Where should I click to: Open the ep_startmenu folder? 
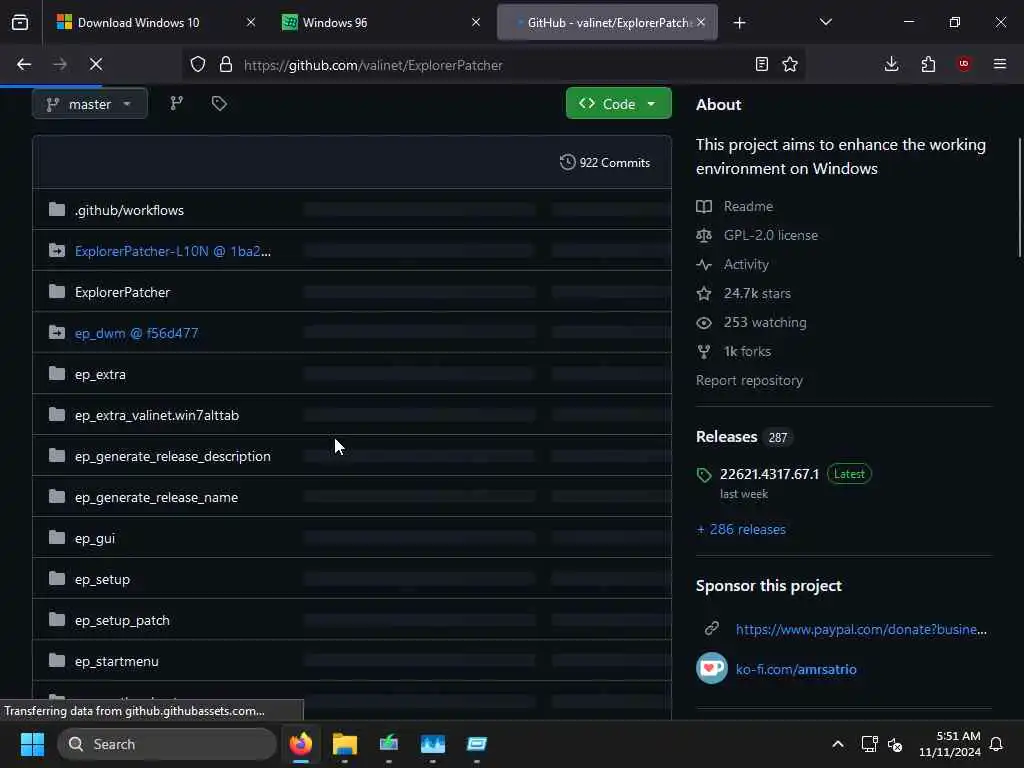[x=116, y=662]
